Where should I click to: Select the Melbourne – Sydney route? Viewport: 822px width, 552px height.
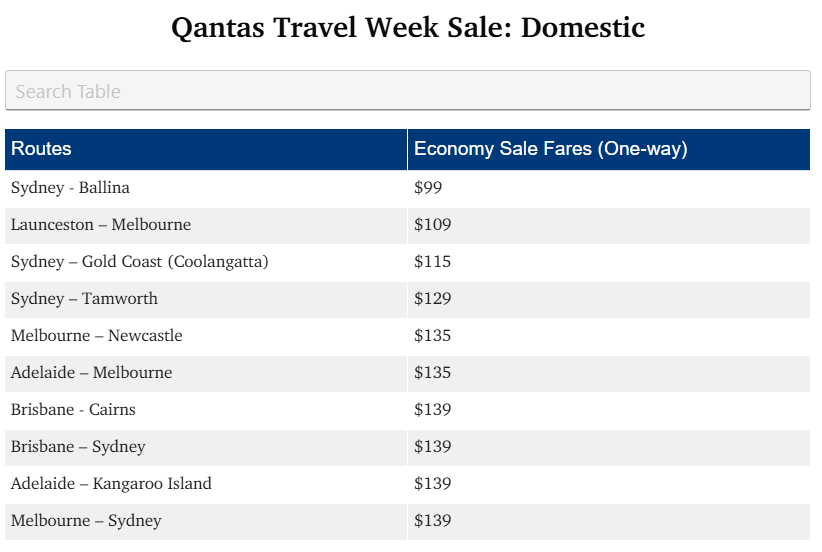point(86,521)
